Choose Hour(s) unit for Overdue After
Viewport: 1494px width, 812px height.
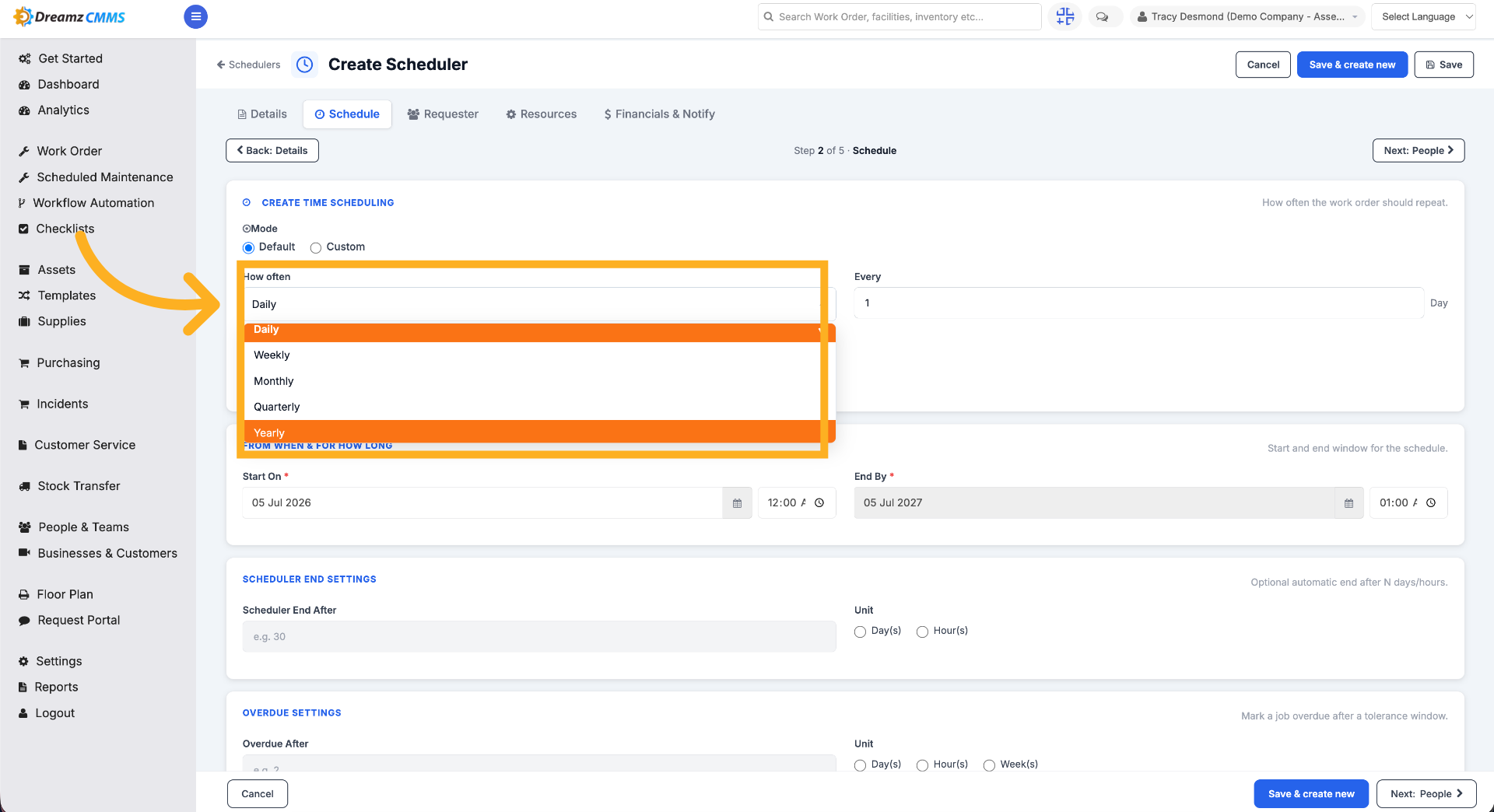[x=922, y=765]
